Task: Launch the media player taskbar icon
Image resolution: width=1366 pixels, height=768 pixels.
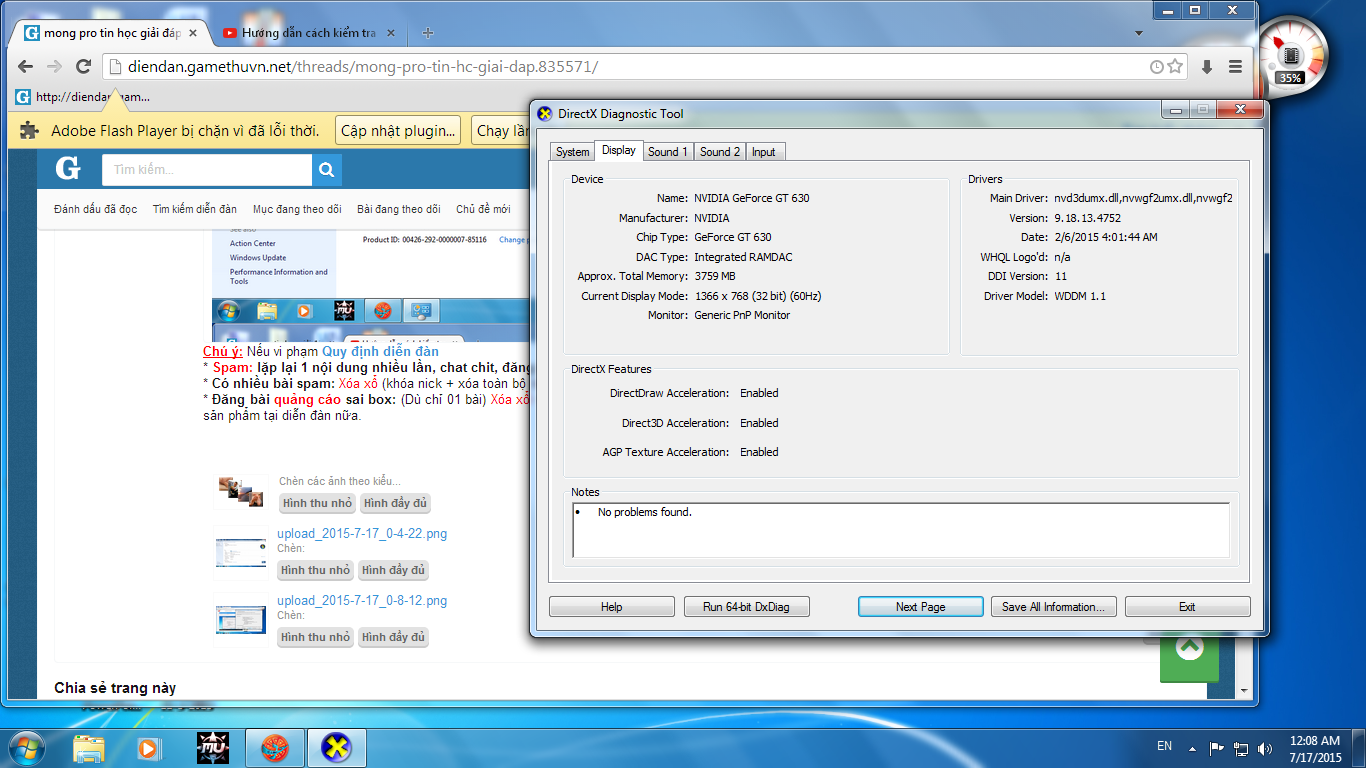Action: click(x=148, y=747)
